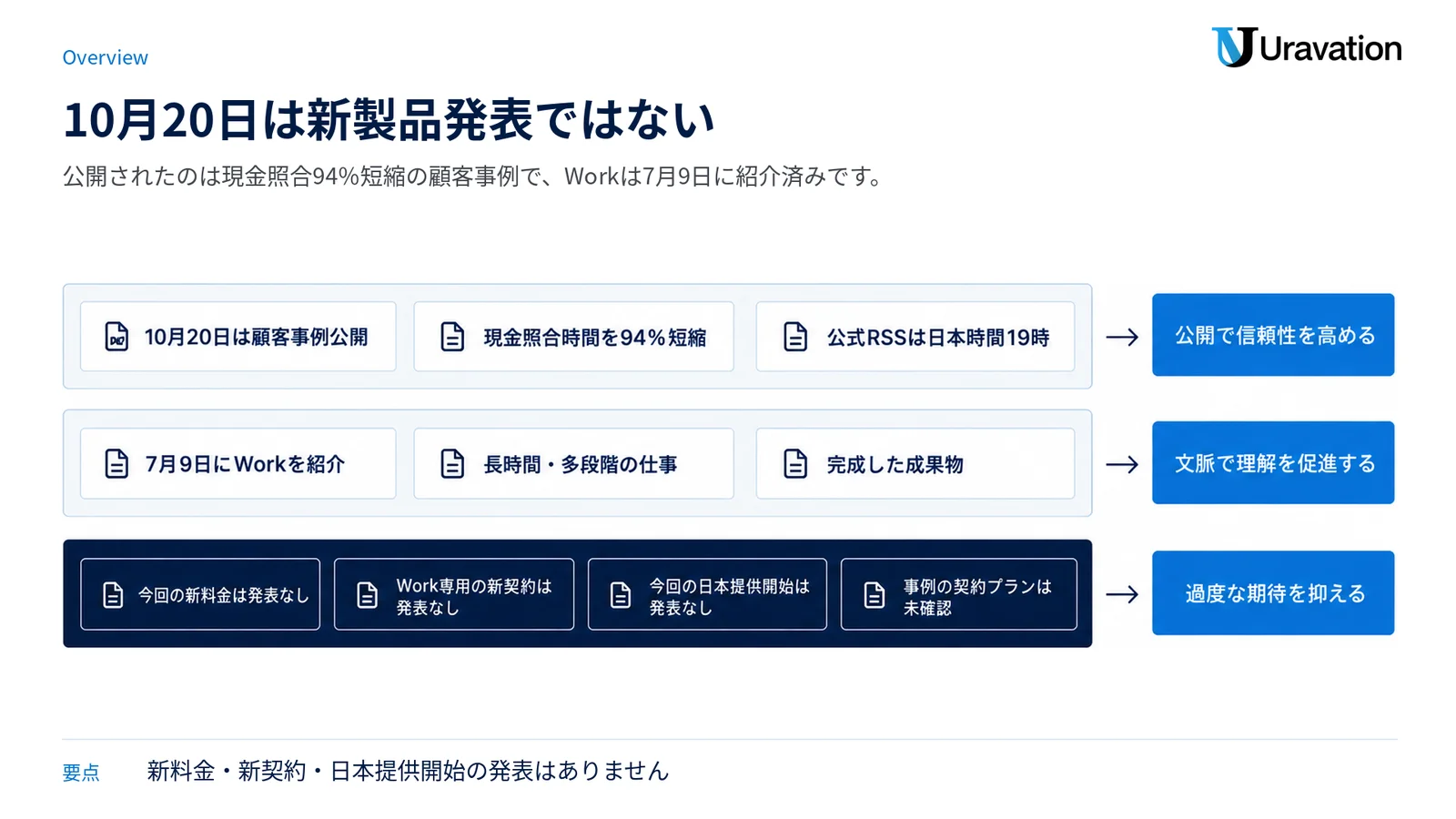1456x819 pixels.
Task: Click the 7月9日にWorkを紹介 card text
Action: click(x=245, y=464)
